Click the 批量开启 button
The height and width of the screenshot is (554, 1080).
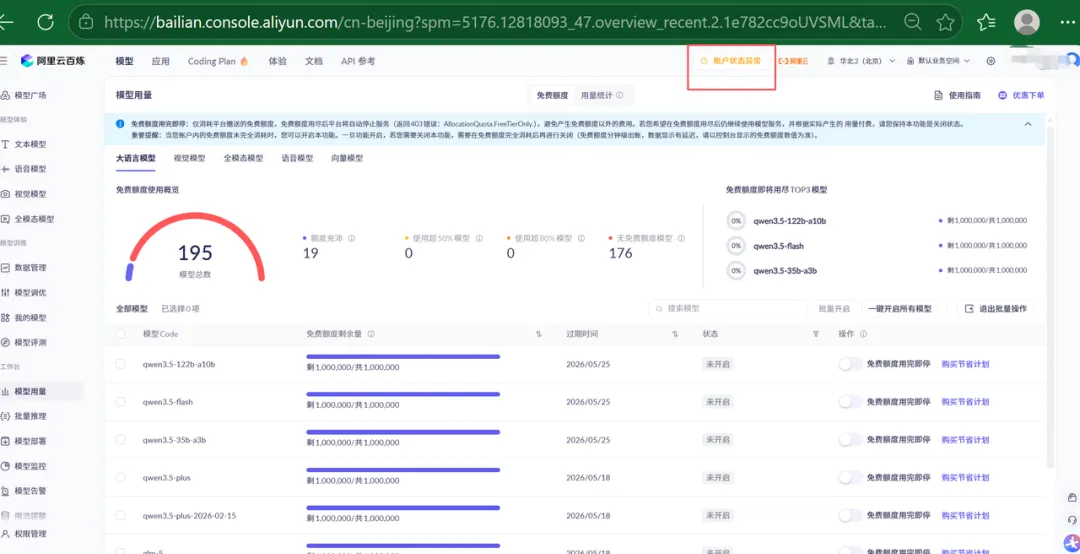click(x=834, y=309)
